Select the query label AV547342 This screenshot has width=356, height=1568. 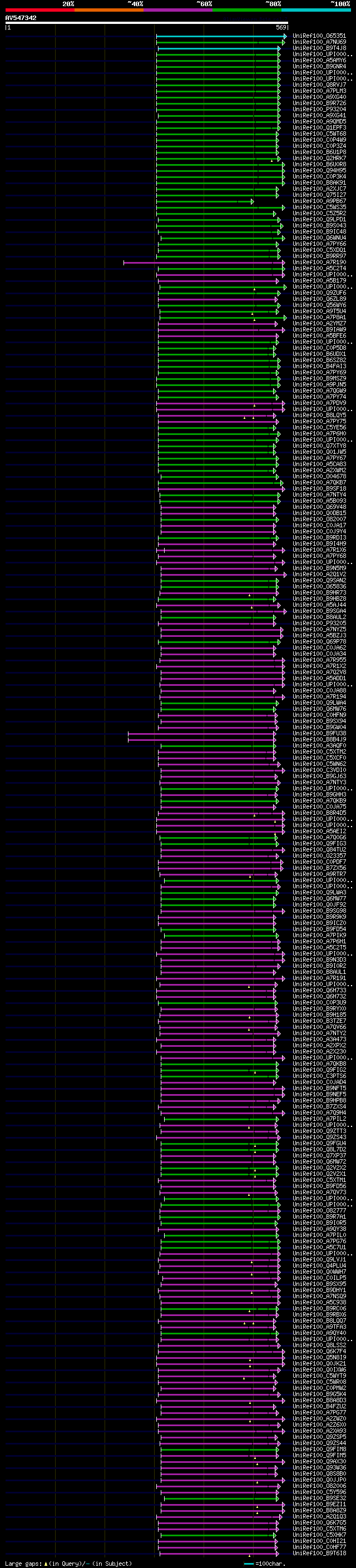(x=21, y=18)
